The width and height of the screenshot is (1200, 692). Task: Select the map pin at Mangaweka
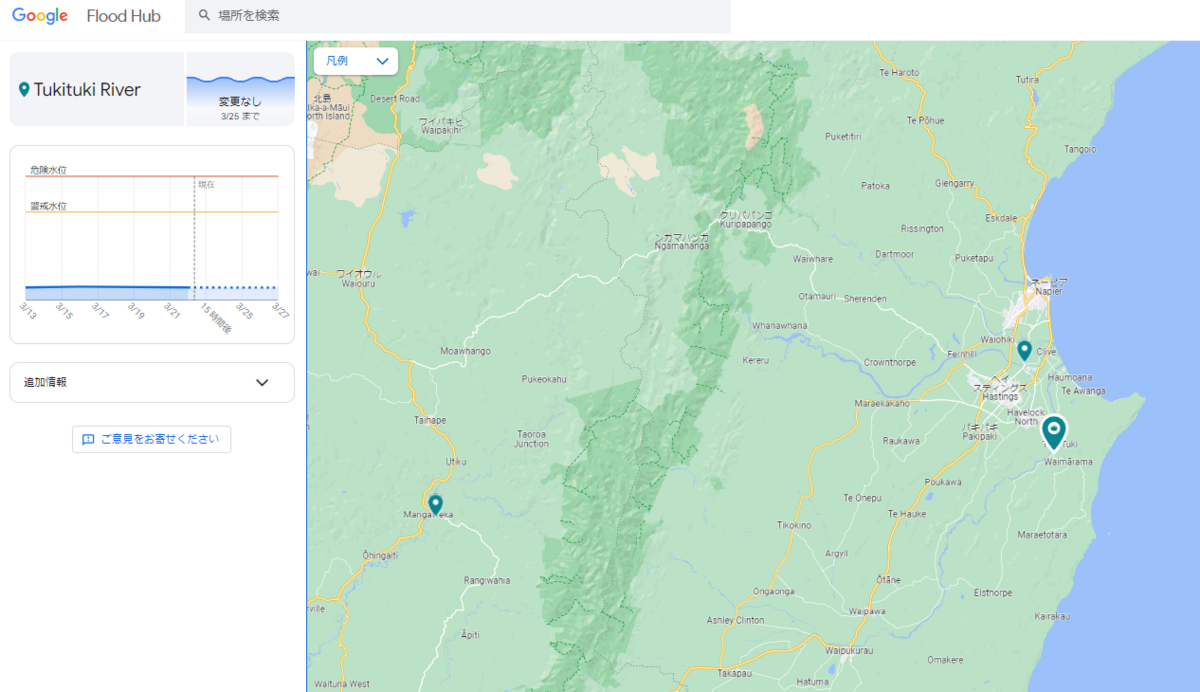(x=435, y=504)
